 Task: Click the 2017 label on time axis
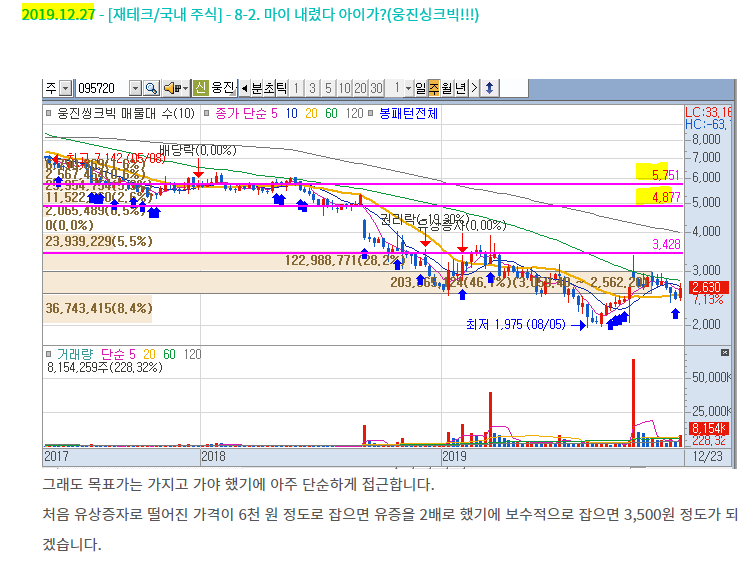[x=56, y=457]
